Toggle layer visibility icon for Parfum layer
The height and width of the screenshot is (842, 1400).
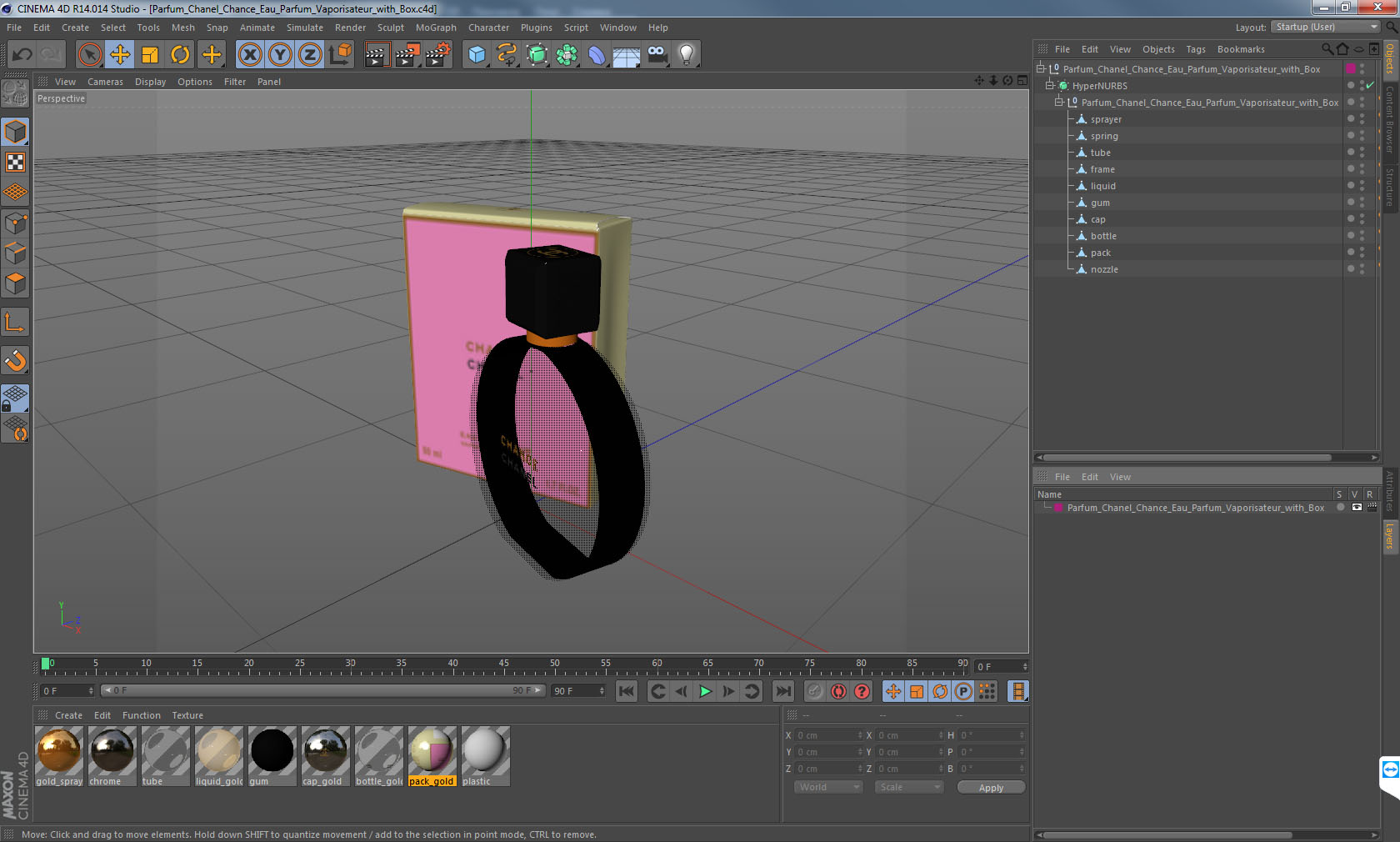(1357, 507)
